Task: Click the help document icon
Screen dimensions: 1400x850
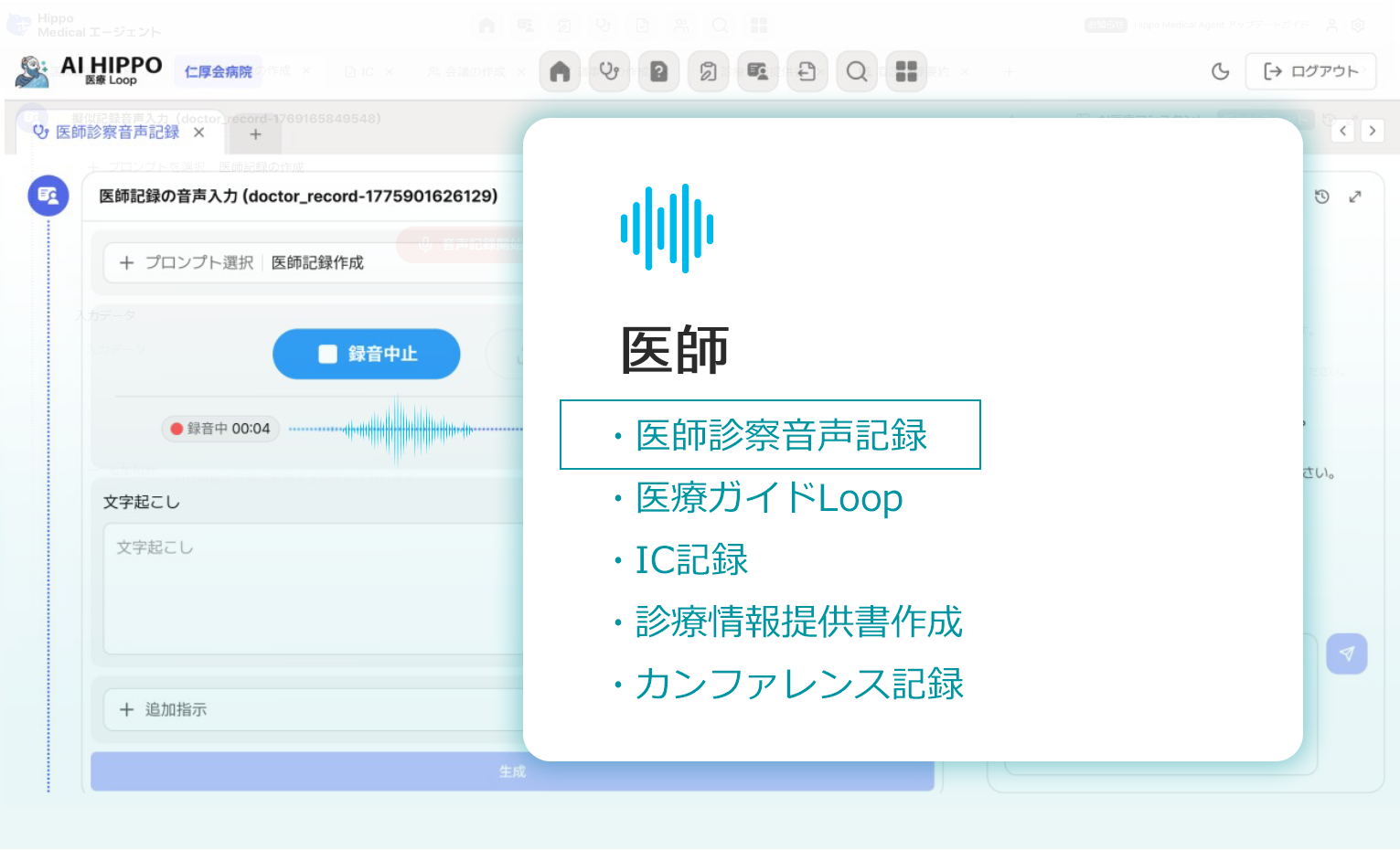Action: [659, 71]
